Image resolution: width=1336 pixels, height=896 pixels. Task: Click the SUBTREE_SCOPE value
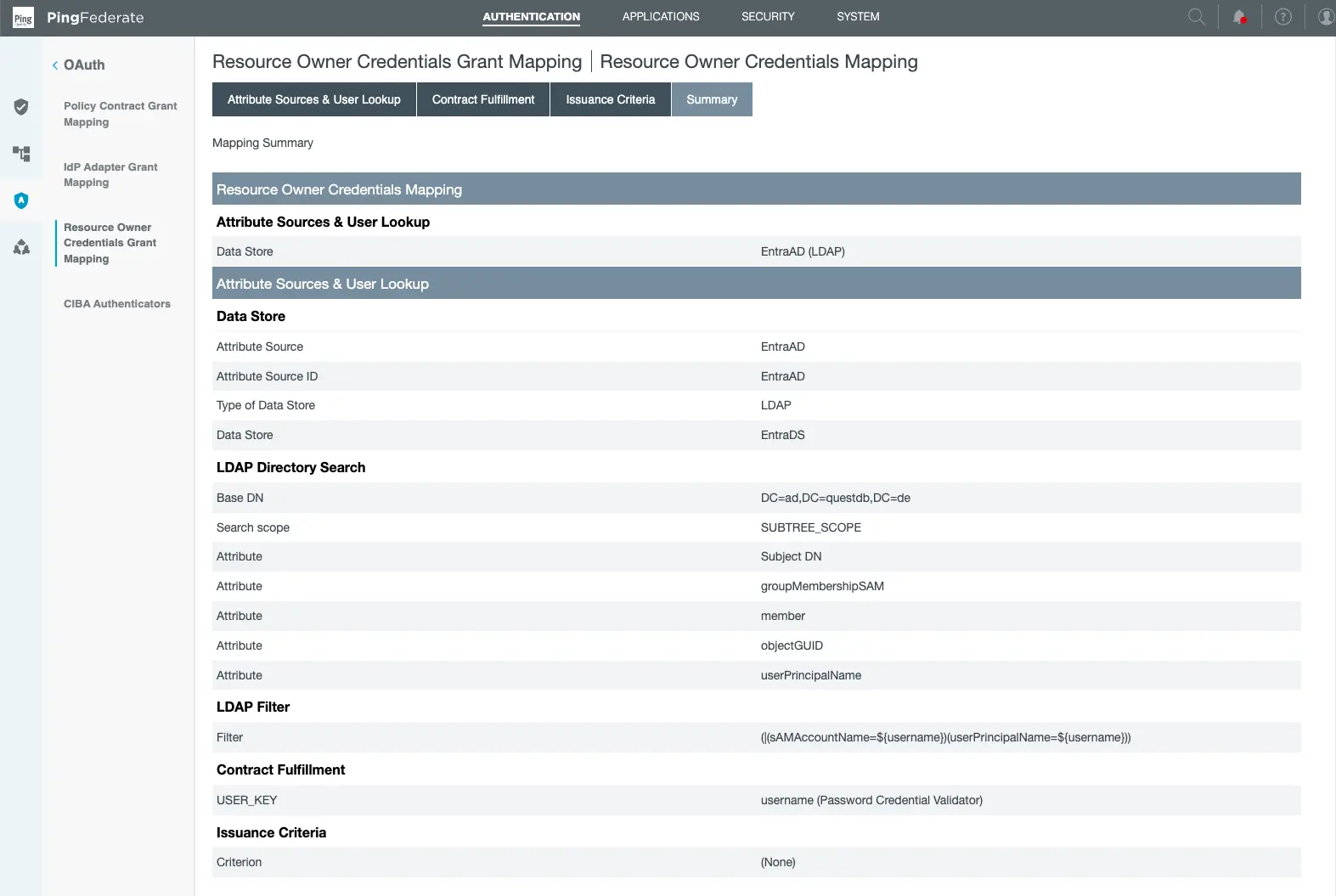[810, 527]
